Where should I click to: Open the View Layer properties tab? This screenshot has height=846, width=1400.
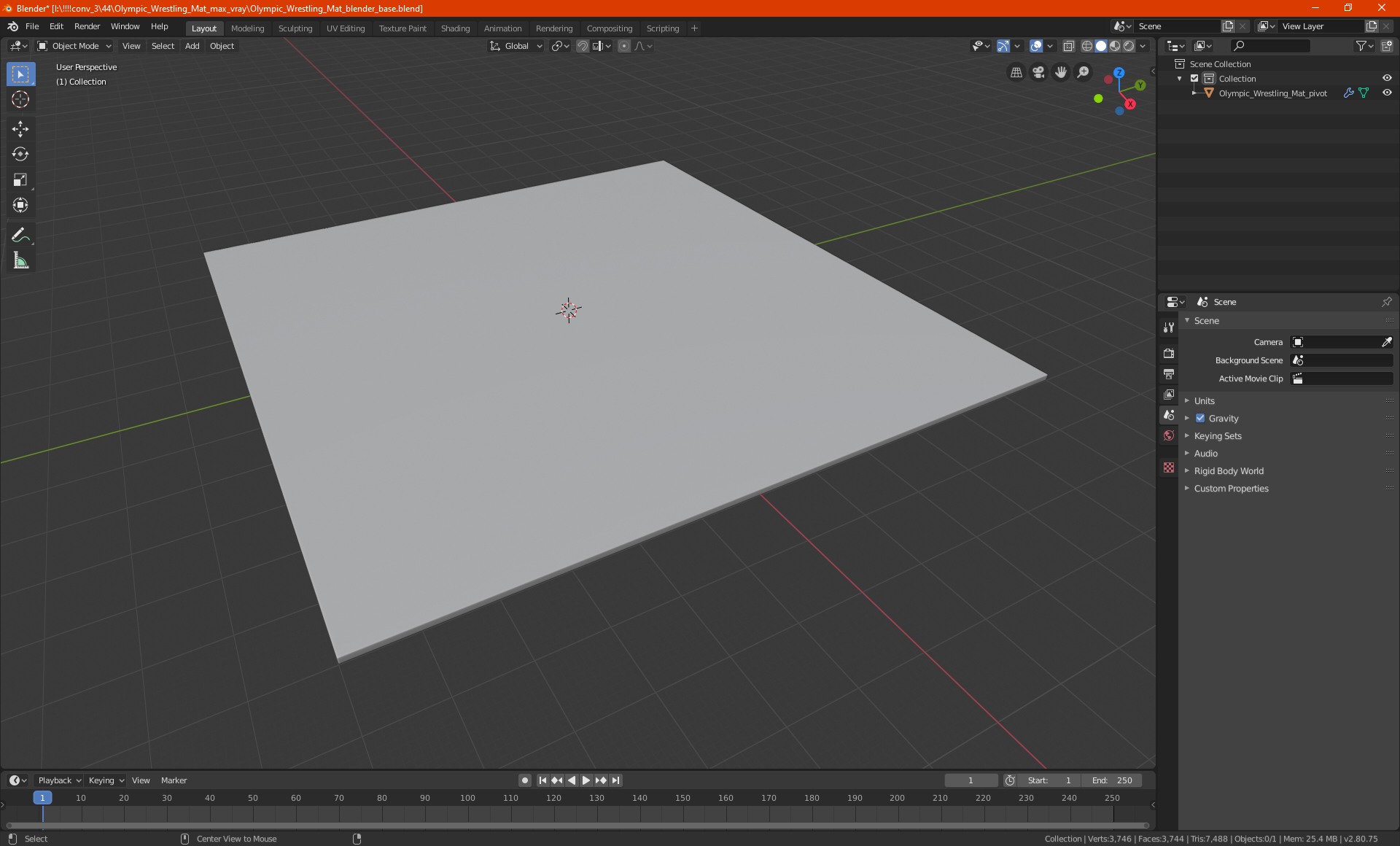(1169, 395)
